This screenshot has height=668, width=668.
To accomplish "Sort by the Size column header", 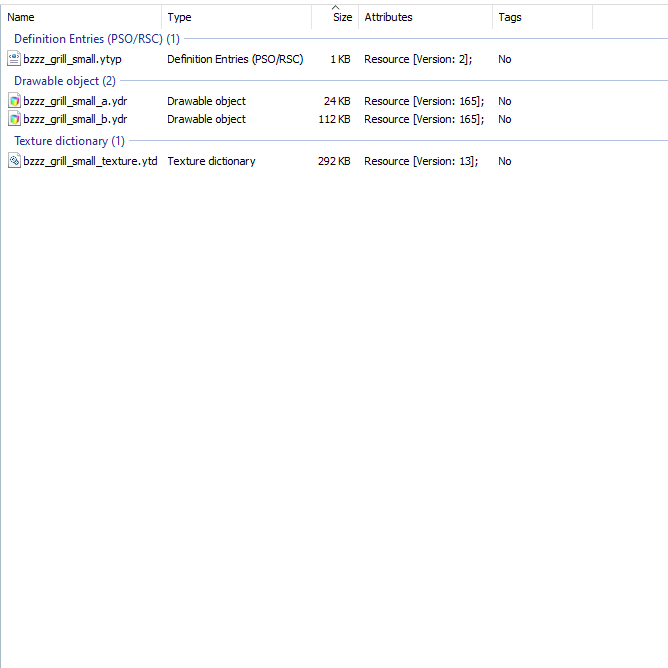I will click(x=335, y=17).
